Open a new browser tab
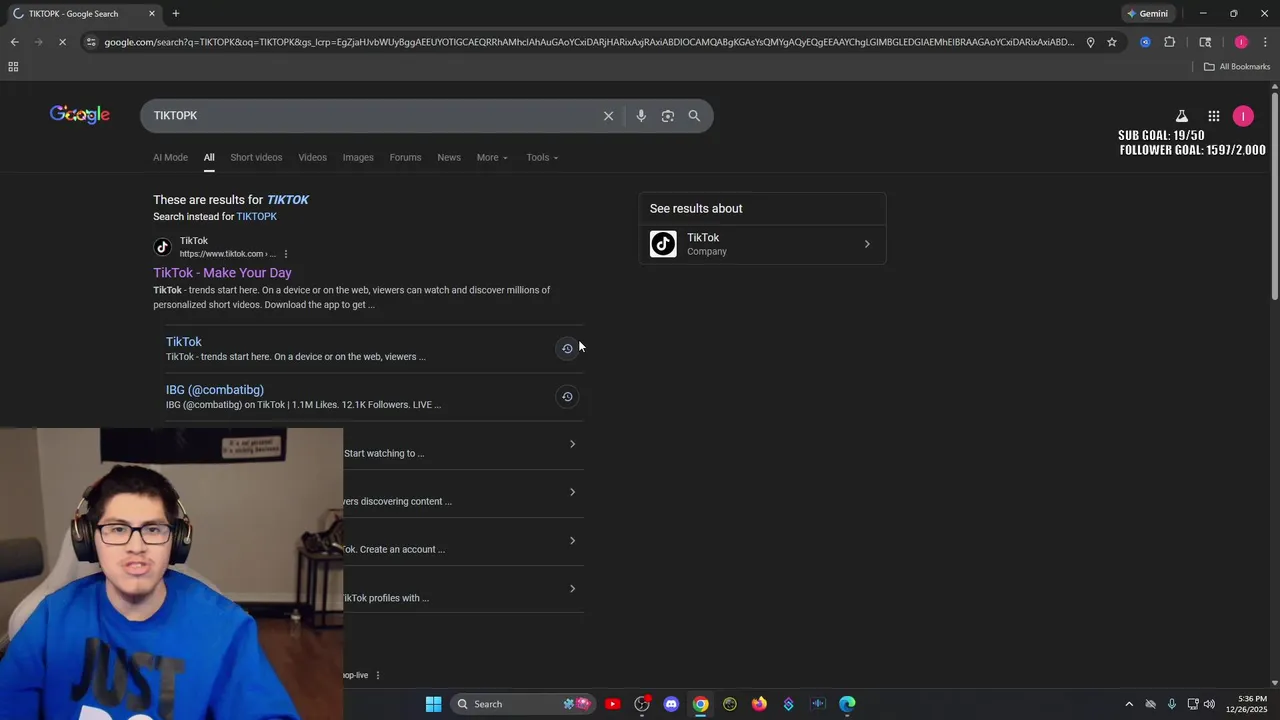 click(176, 14)
